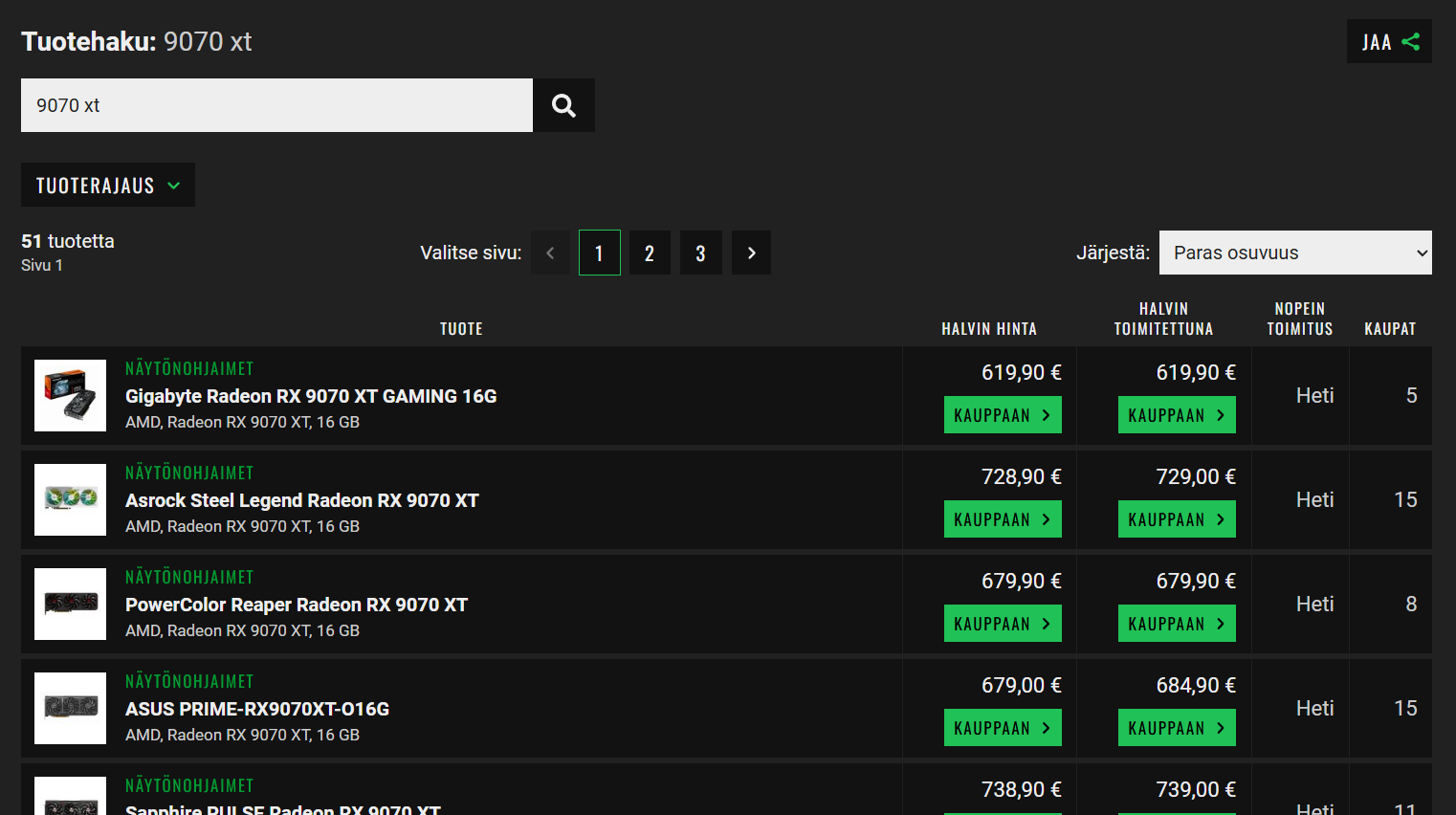The height and width of the screenshot is (815, 1456).
Task: Expand the TUOTERAJAUS filter dropdown
Action: [x=108, y=185]
